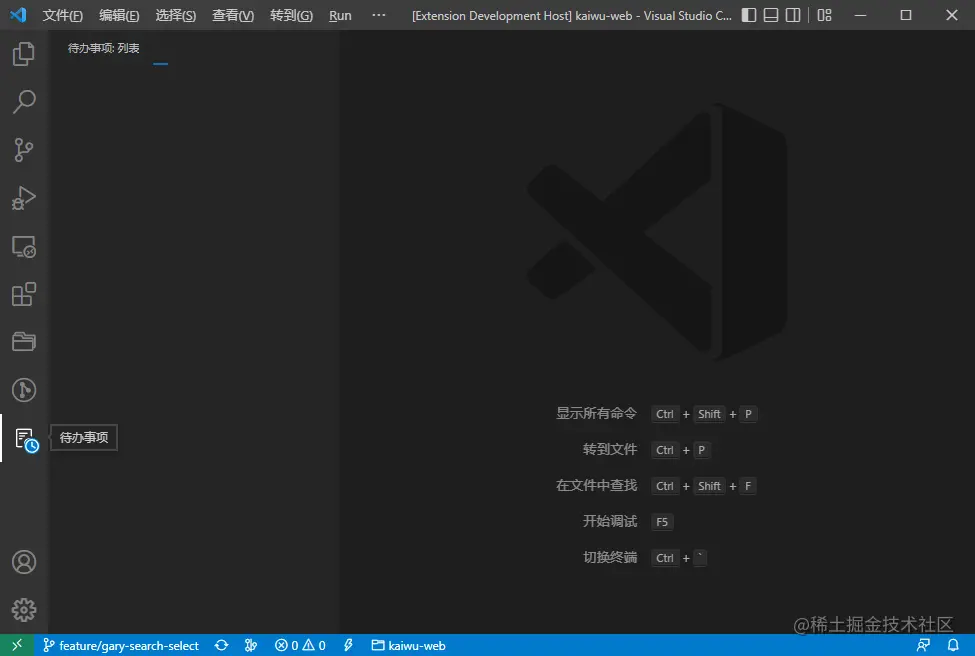Click the 显示所有命令 shortcut label
This screenshot has width=975, height=656.
596,413
